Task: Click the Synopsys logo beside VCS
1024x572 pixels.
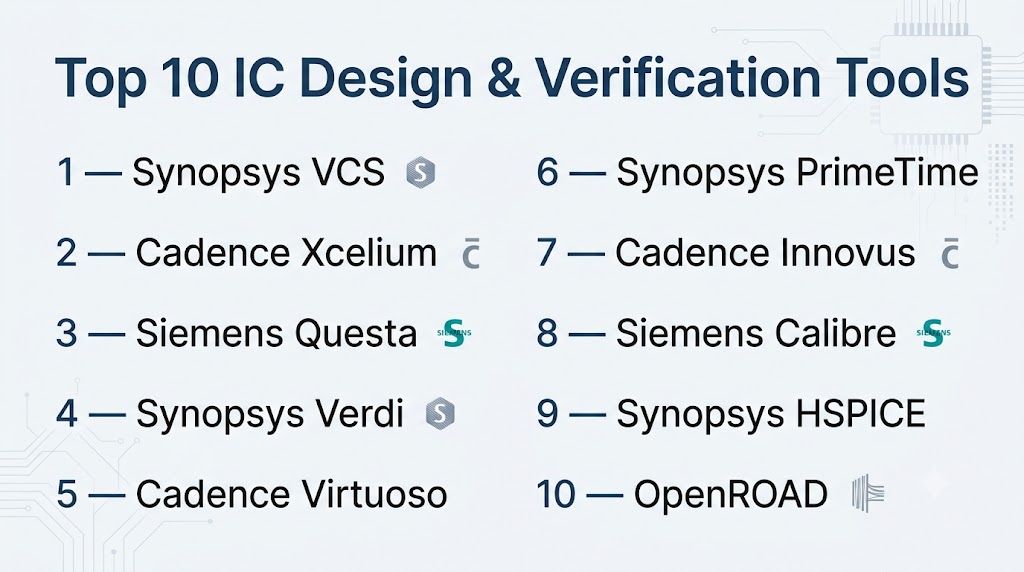Action: pos(421,173)
